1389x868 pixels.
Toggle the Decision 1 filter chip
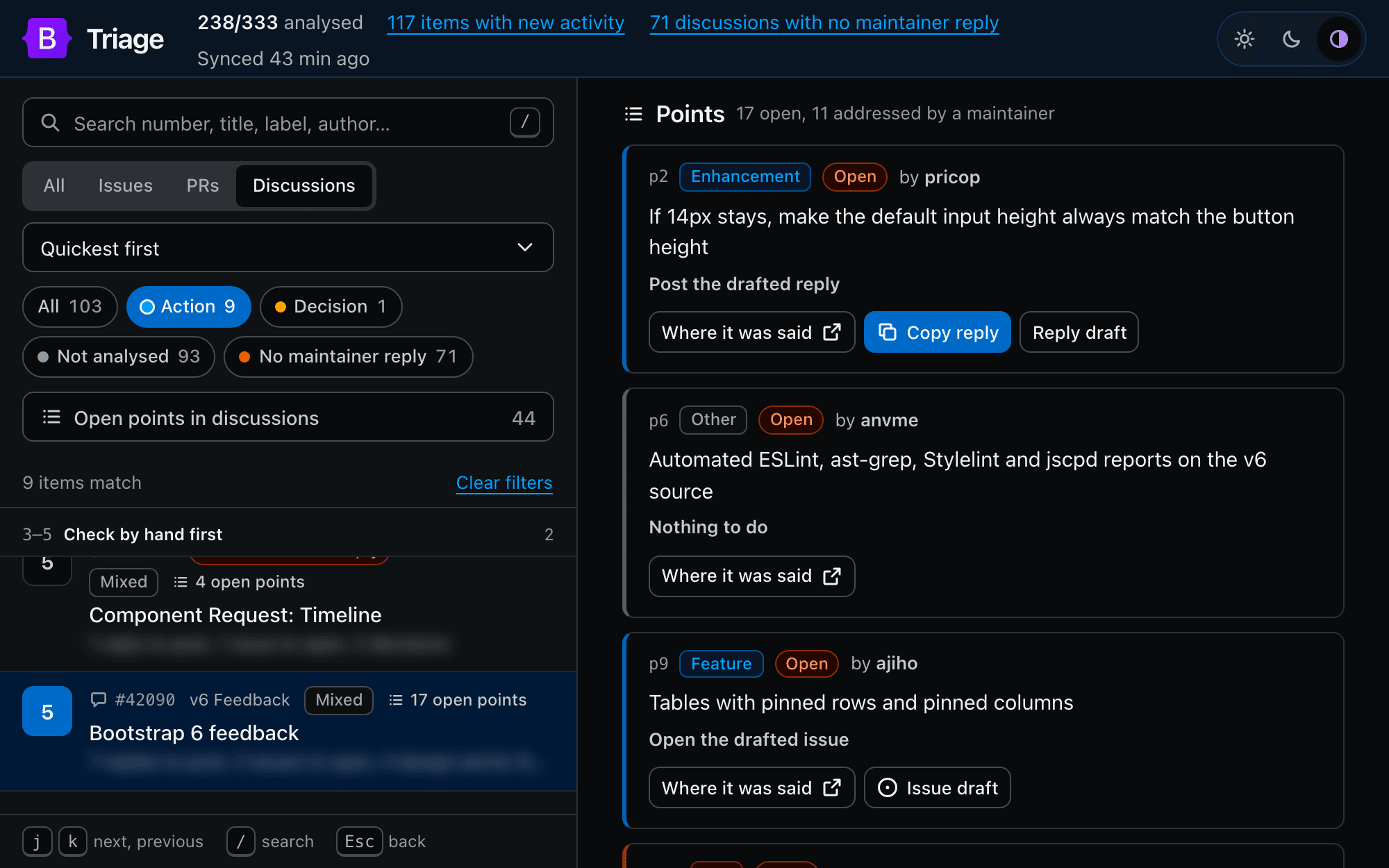coord(331,307)
